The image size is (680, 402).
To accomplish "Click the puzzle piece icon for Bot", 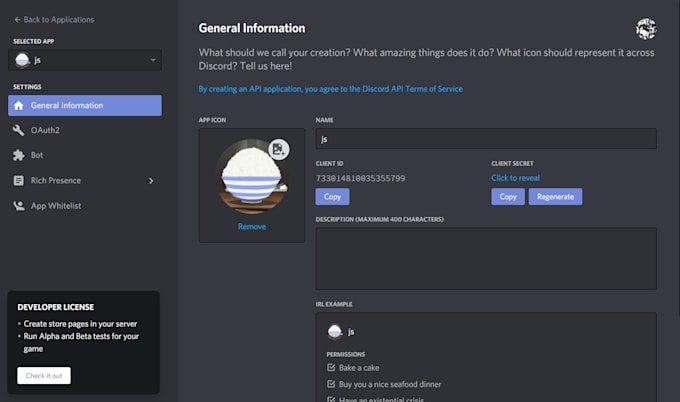I will pos(18,155).
